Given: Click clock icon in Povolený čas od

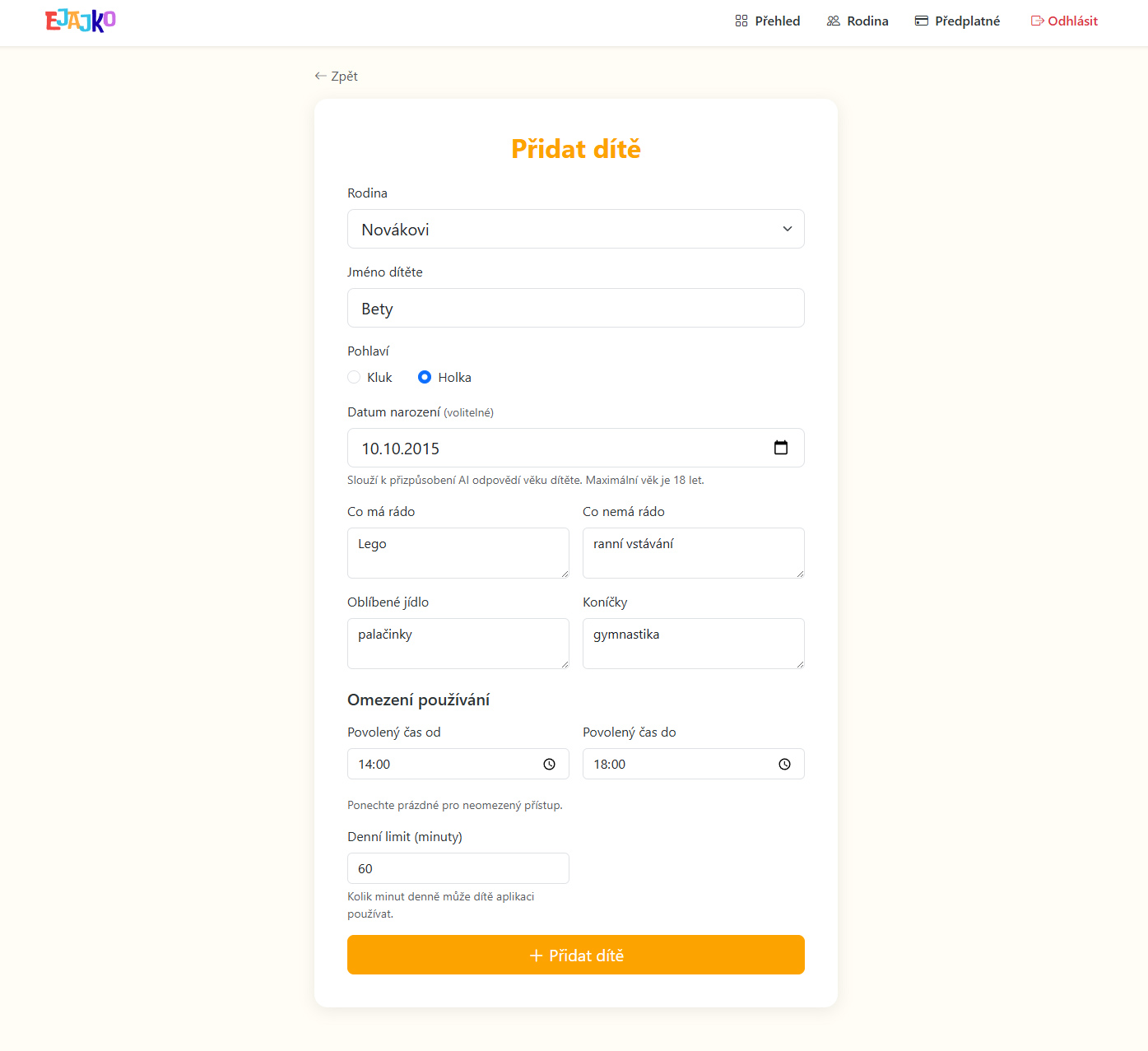Looking at the screenshot, I should [x=550, y=765].
